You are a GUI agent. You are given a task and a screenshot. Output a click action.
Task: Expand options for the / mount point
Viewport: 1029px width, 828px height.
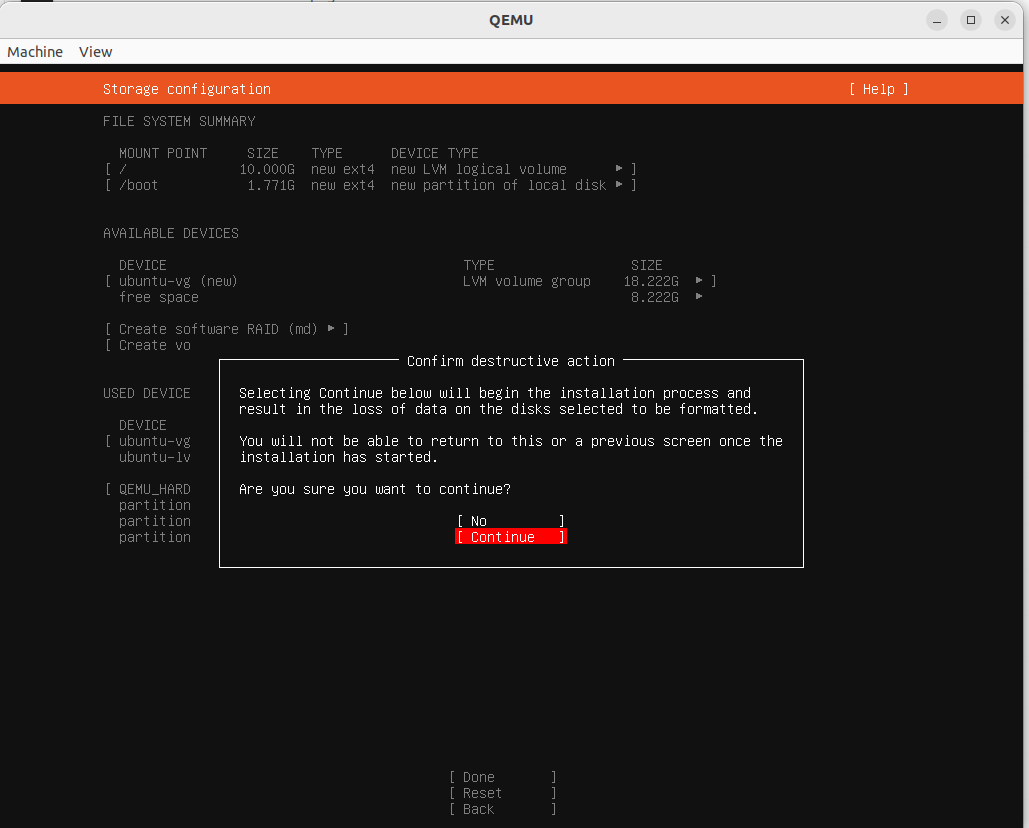point(619,169)
